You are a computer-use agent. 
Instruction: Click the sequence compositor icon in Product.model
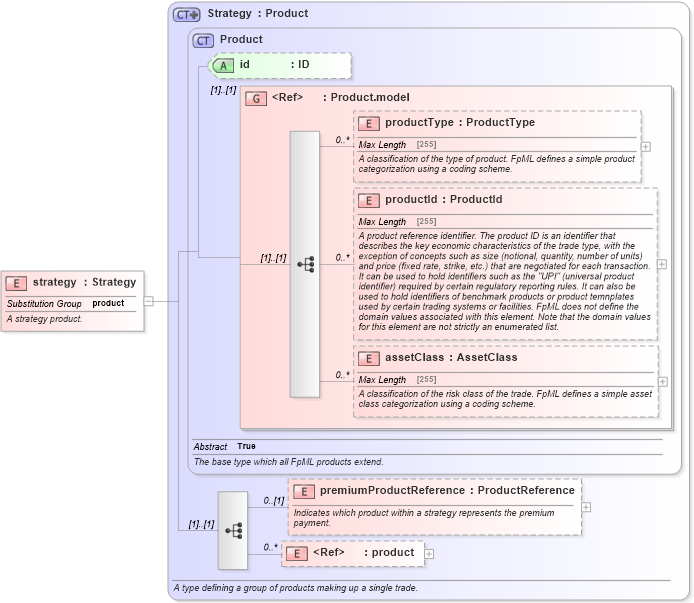(x=305, y=264)
